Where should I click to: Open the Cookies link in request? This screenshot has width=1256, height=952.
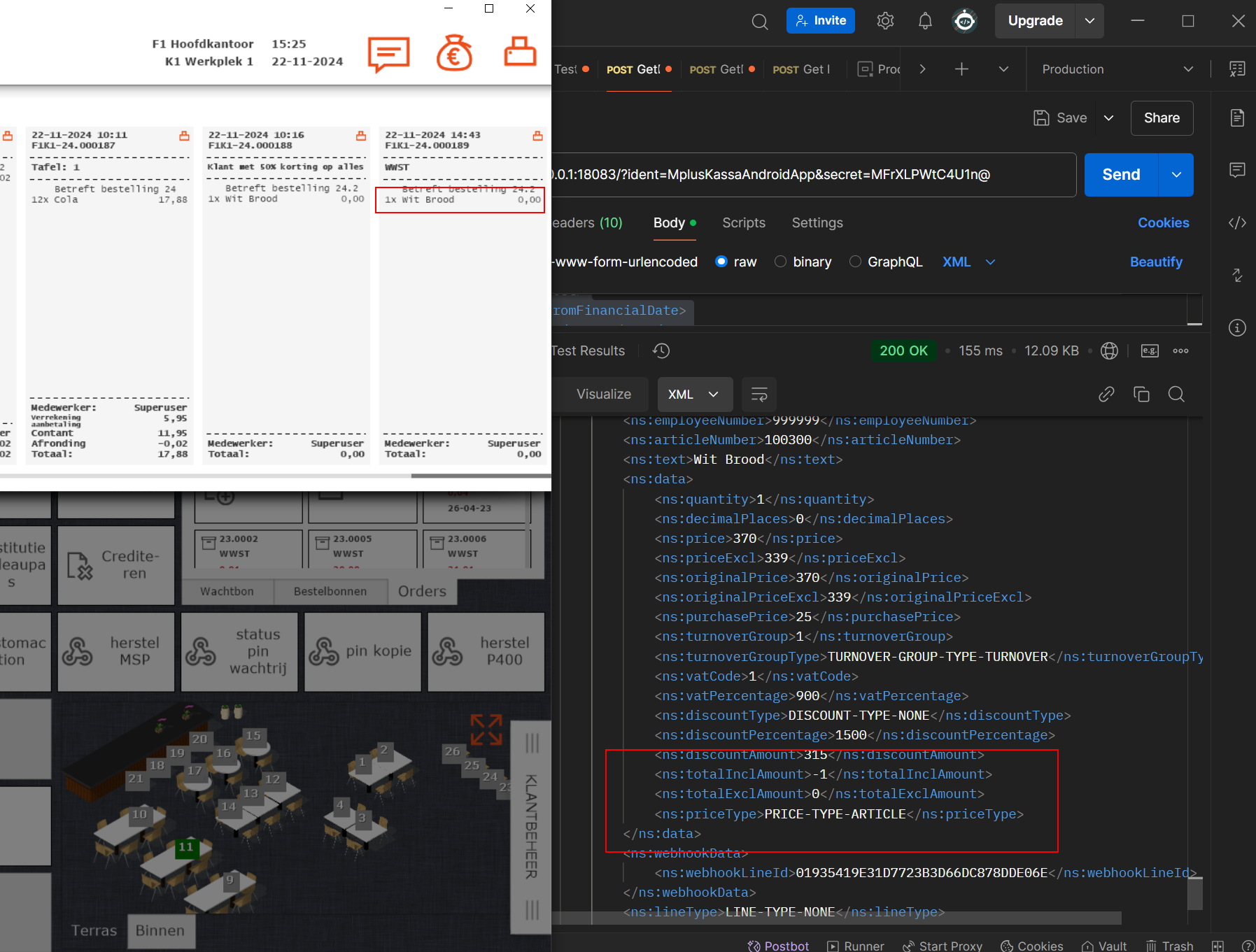click(x=1163, y=222)
